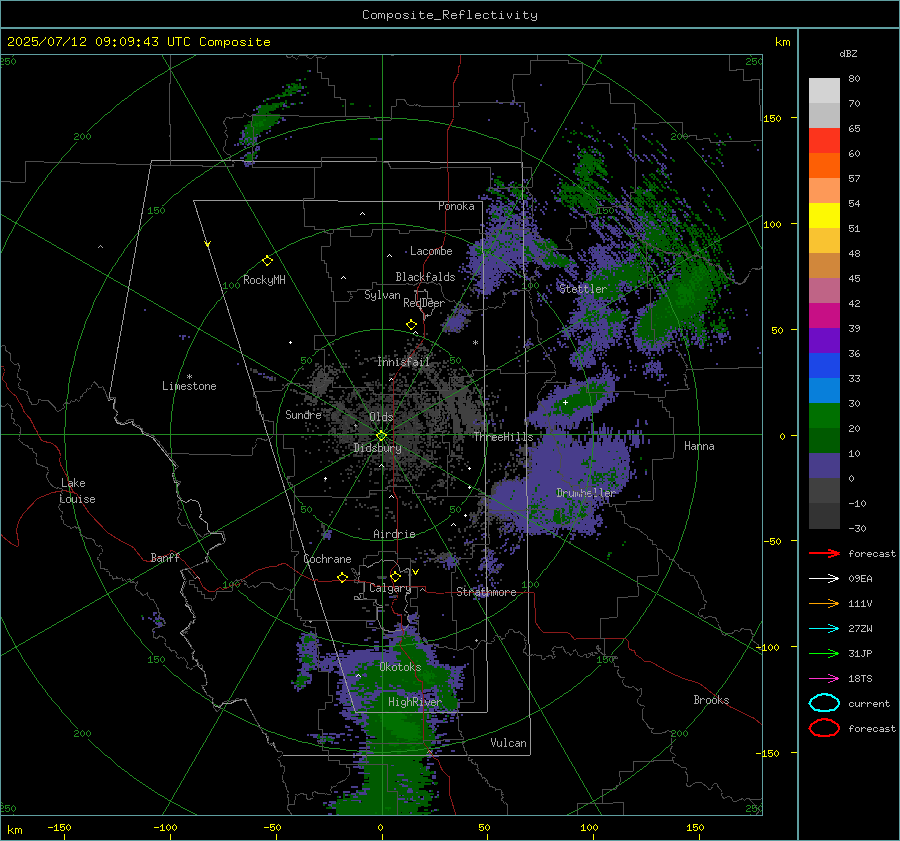The width and height of the screenshot is (900, 841).
Task: Click the Sylvan label
Action: (x=382, y=295)
